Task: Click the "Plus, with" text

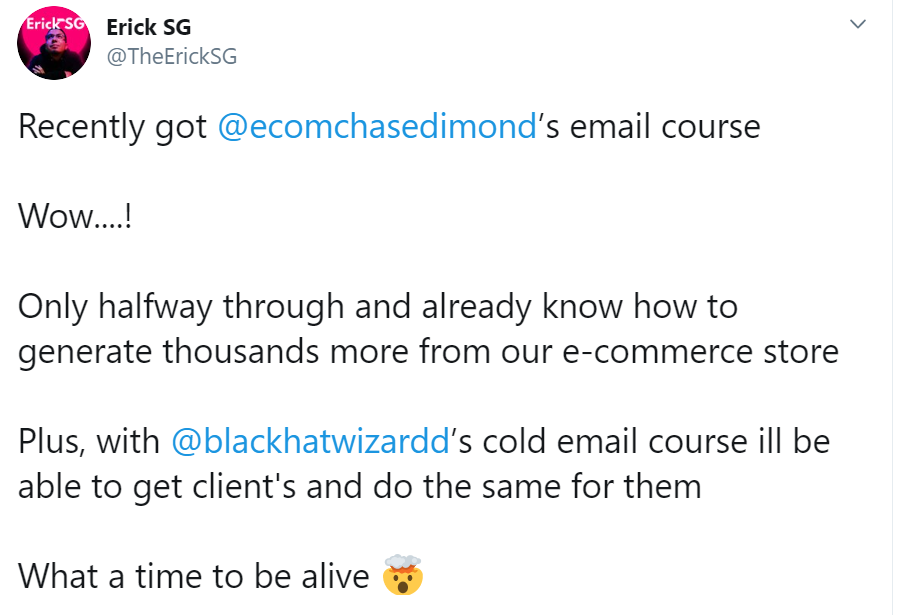Action: tap(90, 441)
